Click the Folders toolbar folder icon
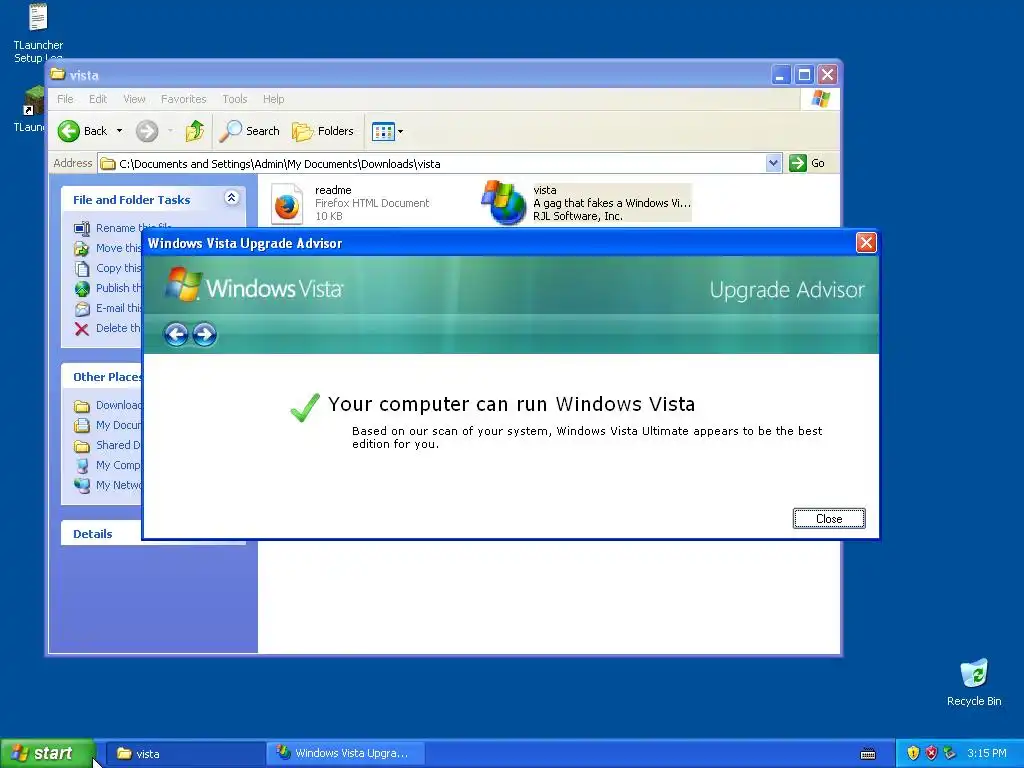 302,131
